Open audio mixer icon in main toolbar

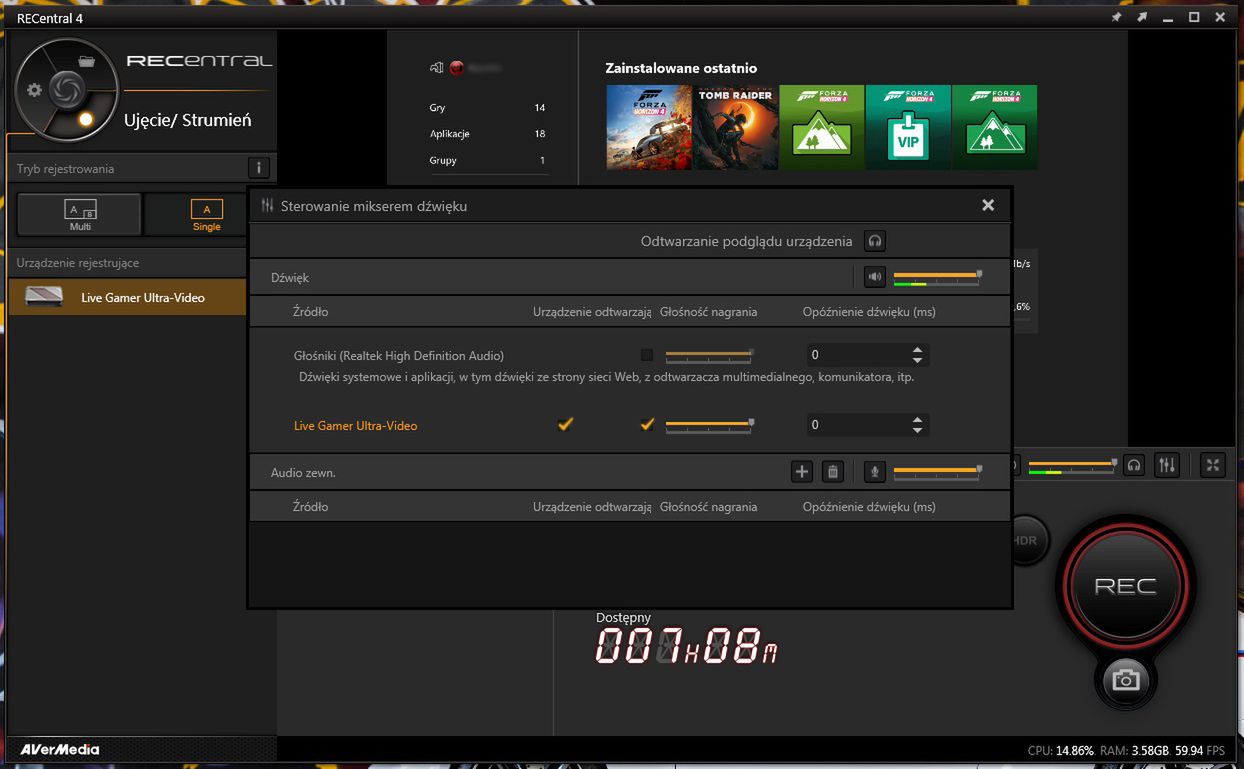(x=1167, y=465)
